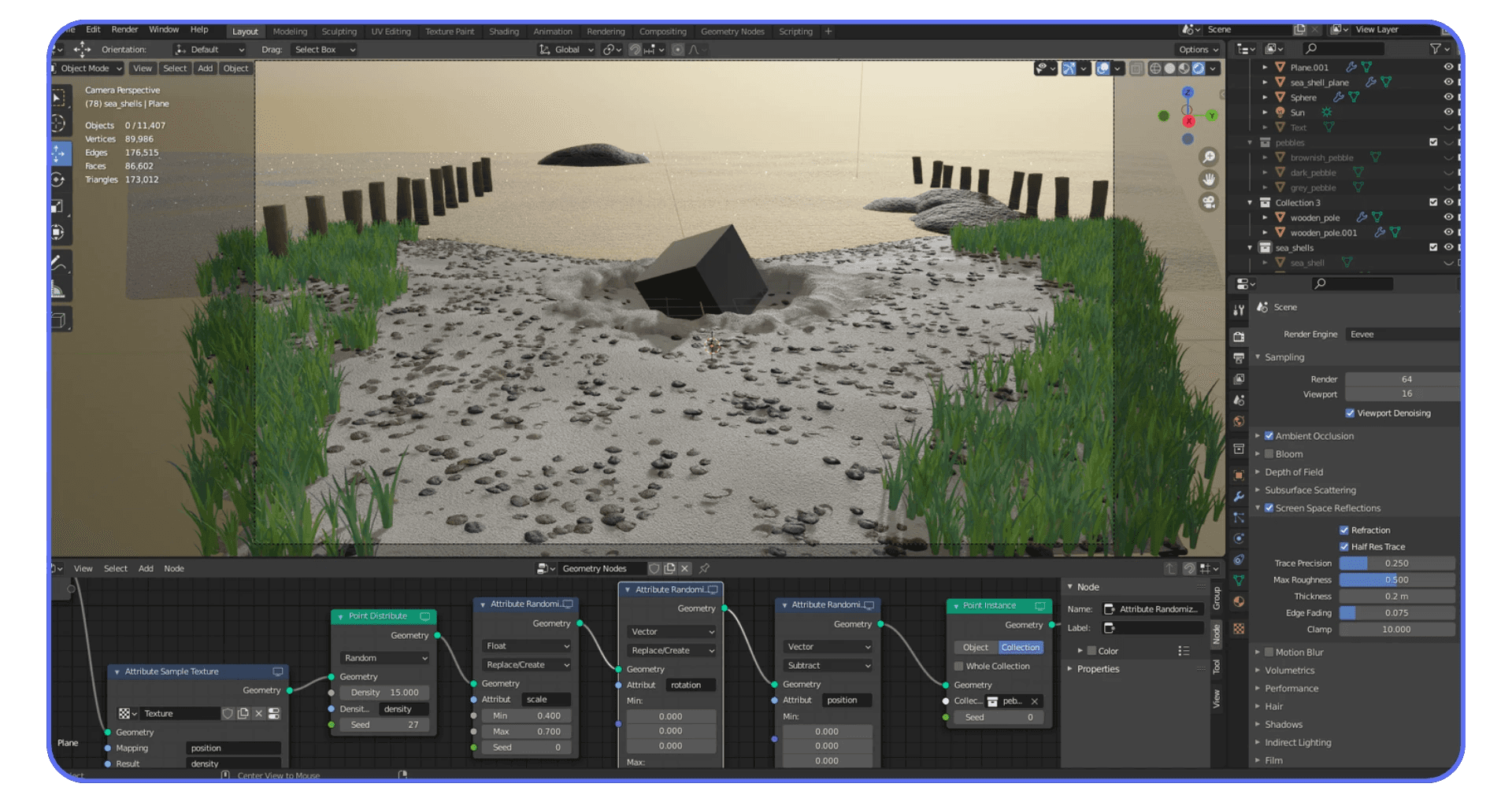1512x802 pixels.
Task: Adjust the Max Roughness slider
Action: (x=1397, y=579)
